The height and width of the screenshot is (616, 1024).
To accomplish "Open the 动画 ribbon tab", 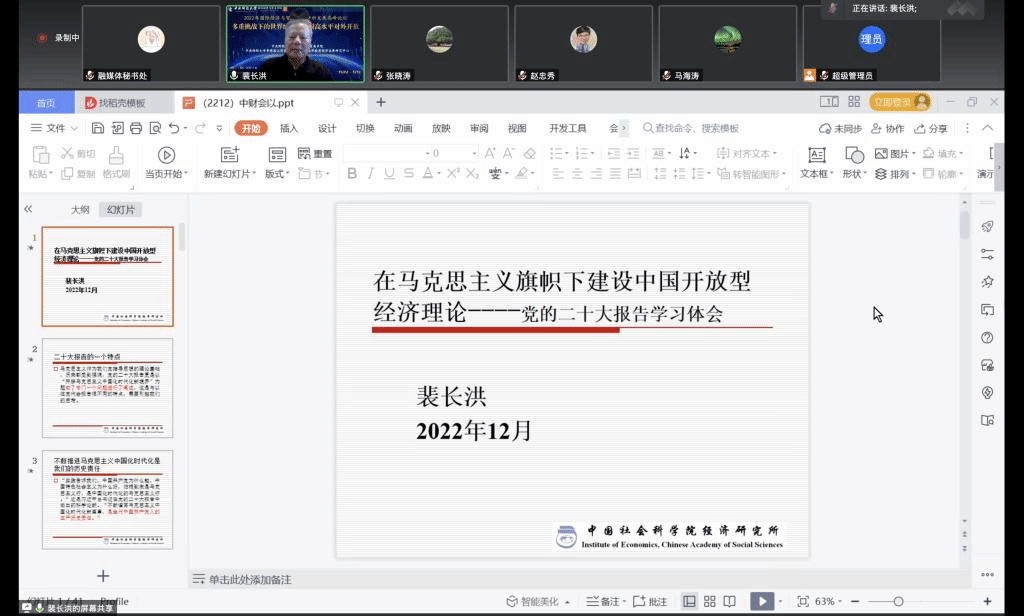I will tap(403, 128).
